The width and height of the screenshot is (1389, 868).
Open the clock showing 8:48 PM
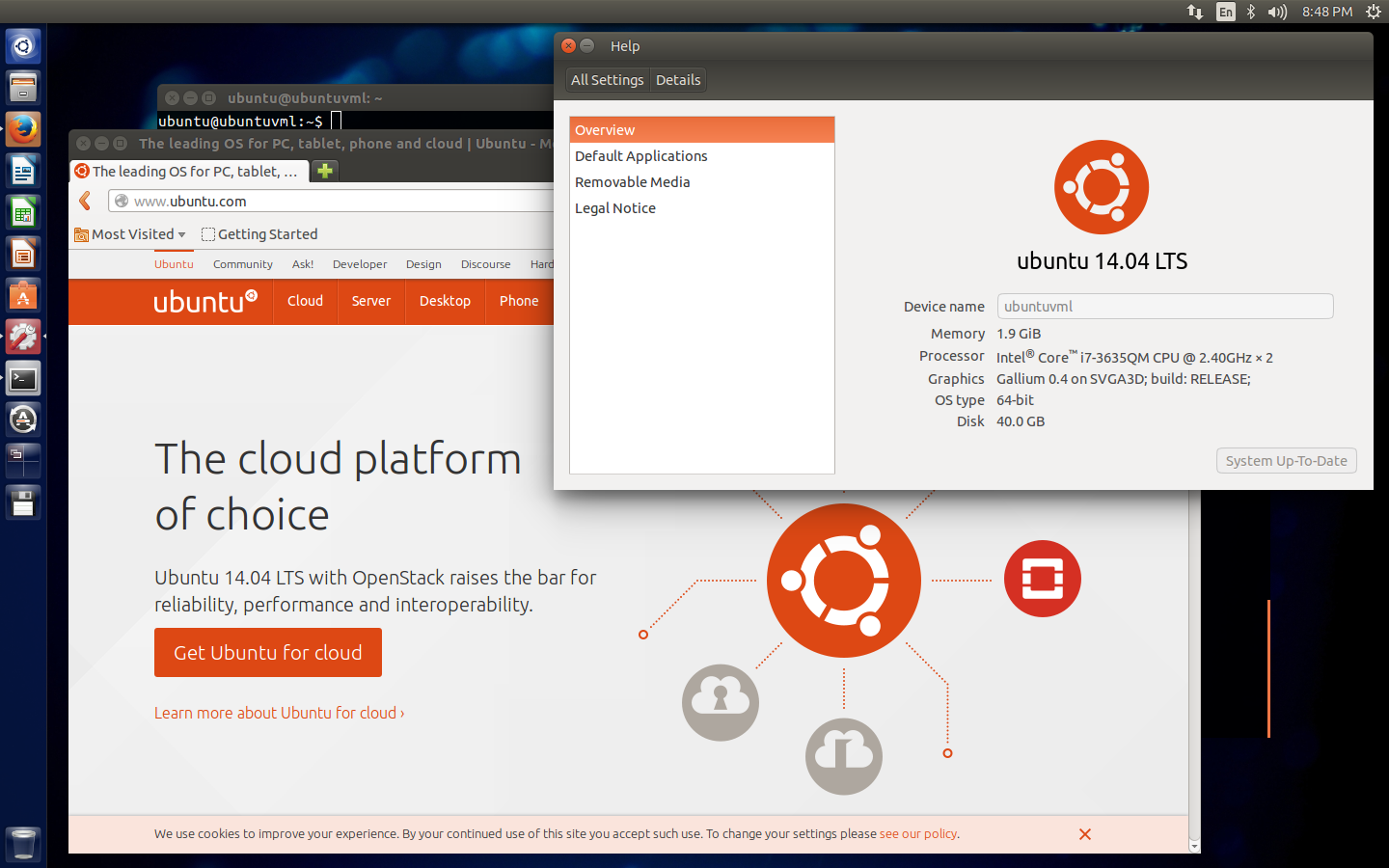pyautogui.click(x=1327, y=12)
